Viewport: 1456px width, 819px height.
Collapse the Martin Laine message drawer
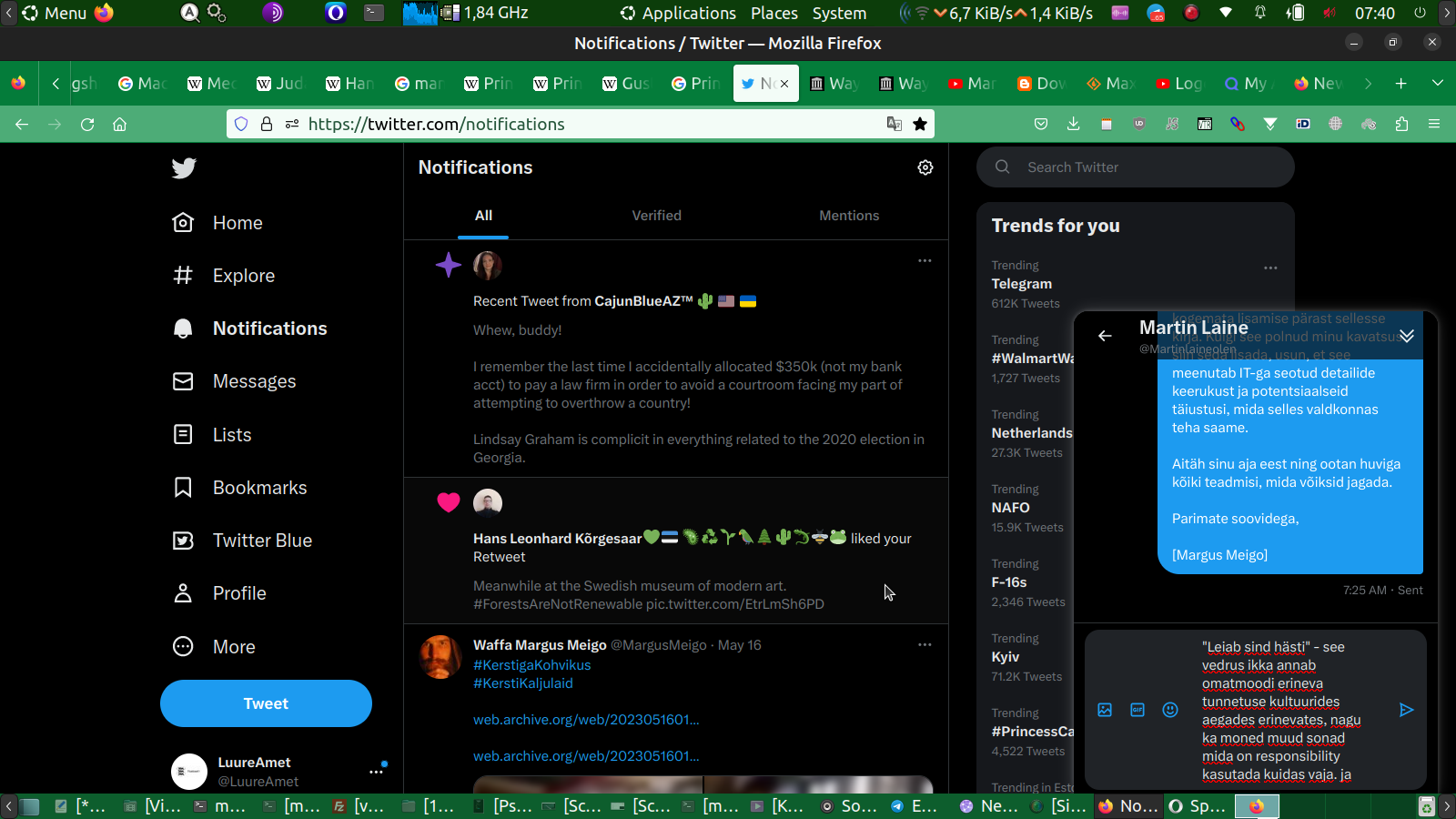[x=1407, y=336]
